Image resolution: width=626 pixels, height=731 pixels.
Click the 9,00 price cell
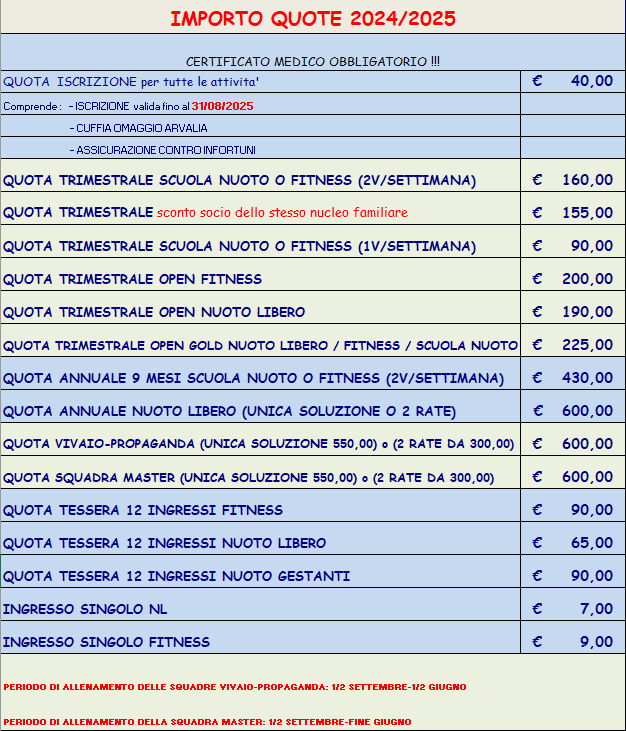pyautogui.click(x=573, y=638)
